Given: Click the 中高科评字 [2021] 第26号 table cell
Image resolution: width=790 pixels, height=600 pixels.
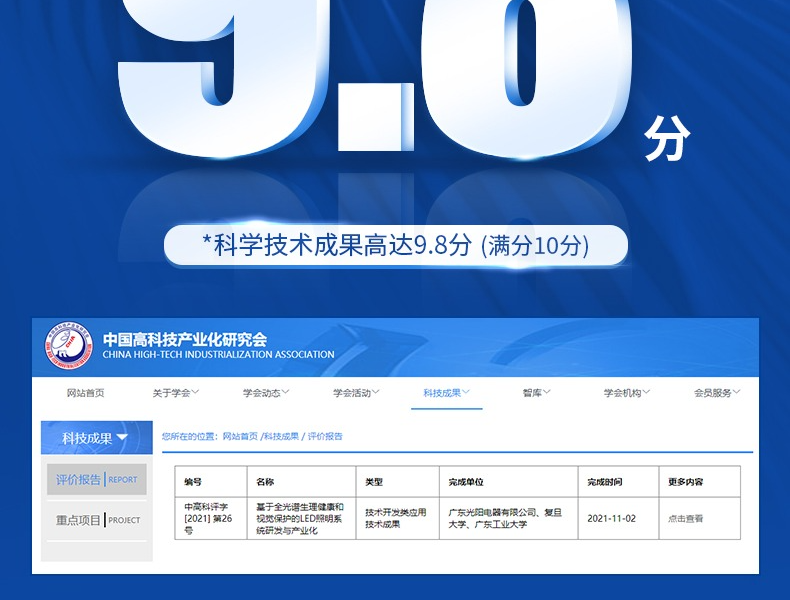Looking at the screenshot, I should [x=208, y=519].
